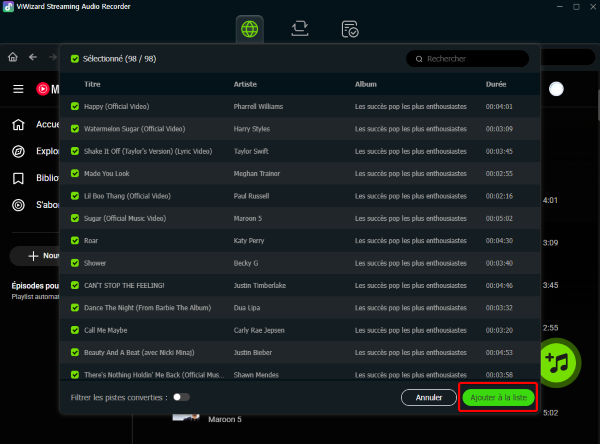Open the Accueil home sidebar icon
This screenshot has width=600, height=444.
[18, 124]
